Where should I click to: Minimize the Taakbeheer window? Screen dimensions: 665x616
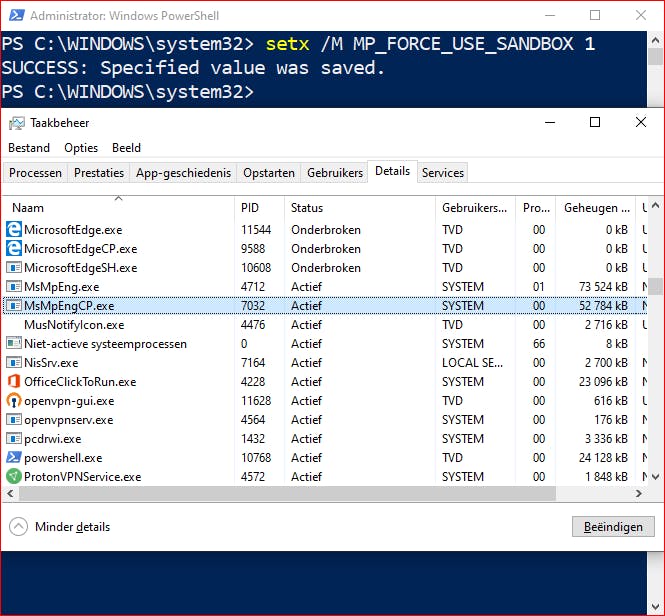coord(550,122)
